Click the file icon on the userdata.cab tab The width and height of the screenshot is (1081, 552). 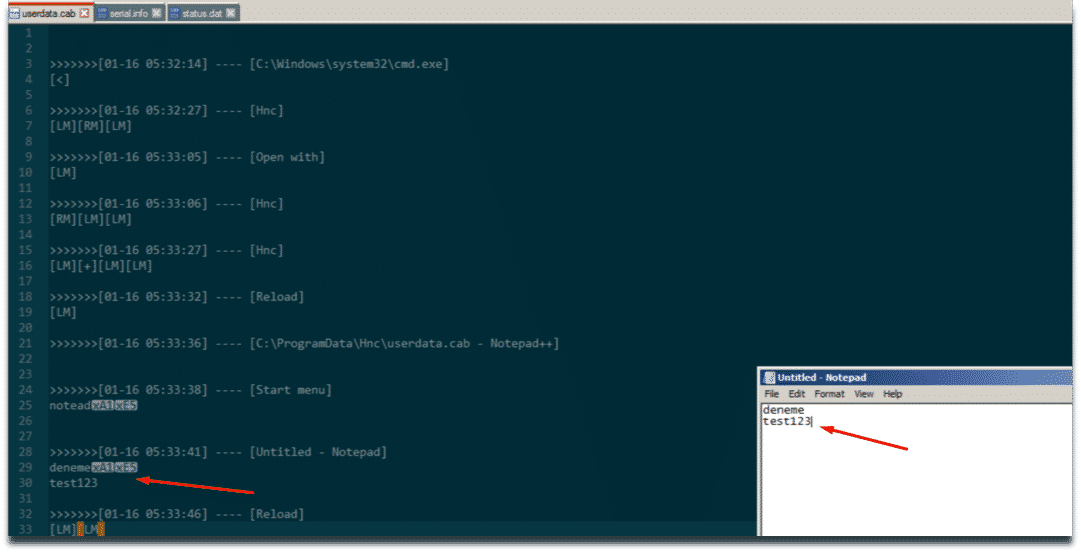click(x=14, y=13)
